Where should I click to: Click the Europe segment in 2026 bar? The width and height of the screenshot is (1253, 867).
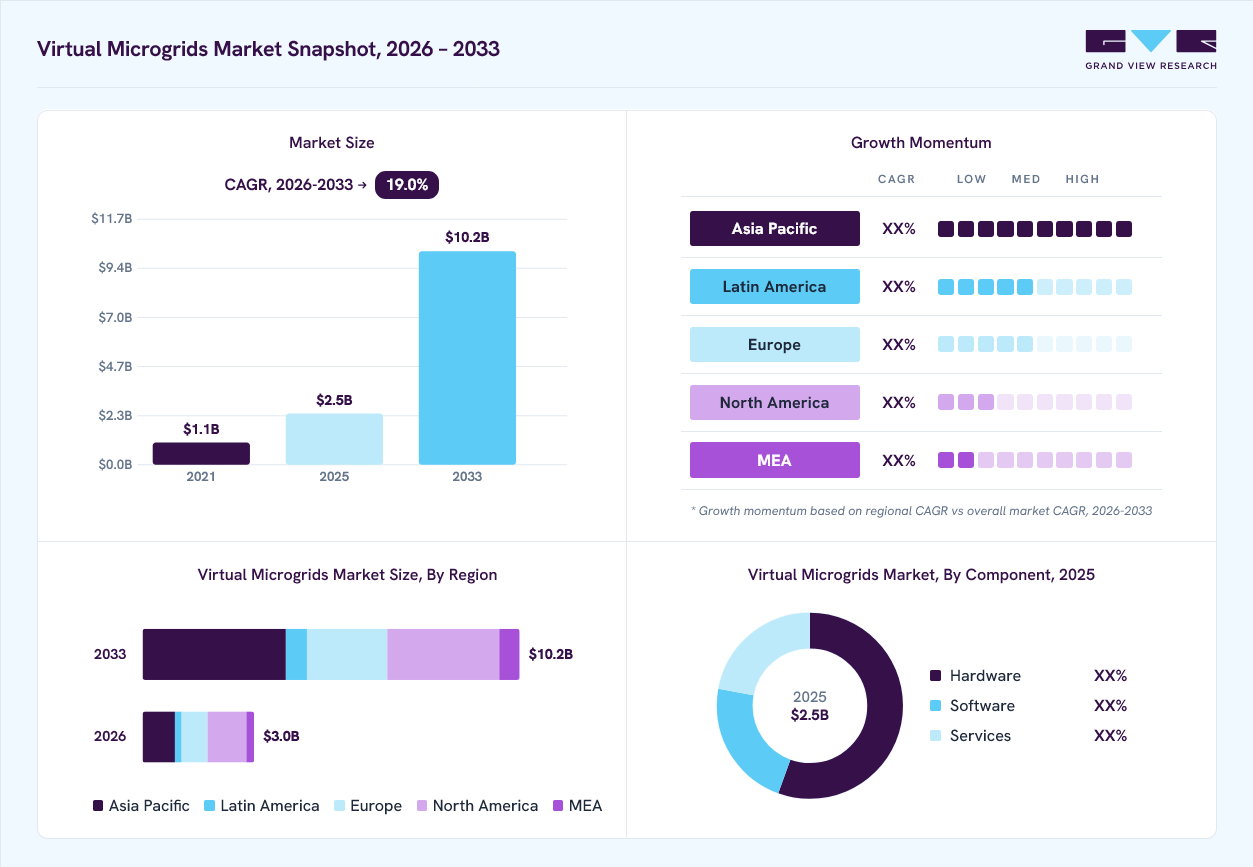[194, 737]
